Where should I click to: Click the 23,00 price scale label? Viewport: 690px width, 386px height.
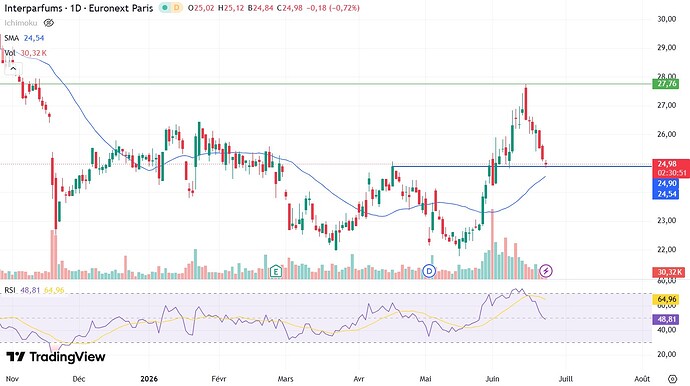point(666,221)
